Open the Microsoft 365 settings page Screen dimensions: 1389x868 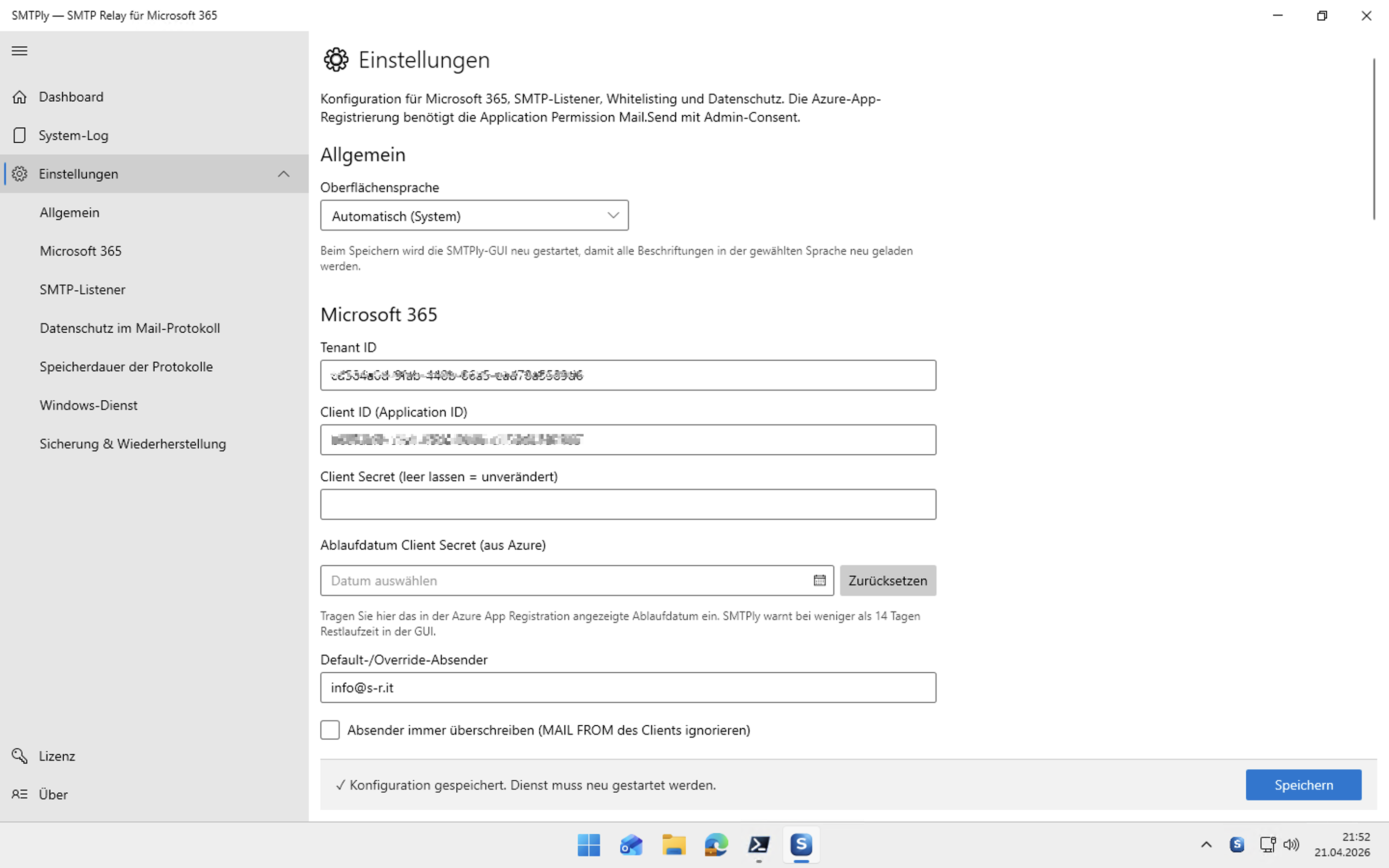coord(81,251)
